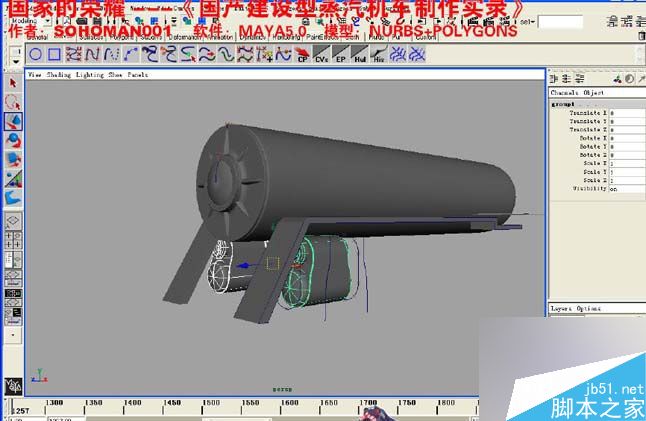Click frame 1650 on the time slider

point(329,403)
